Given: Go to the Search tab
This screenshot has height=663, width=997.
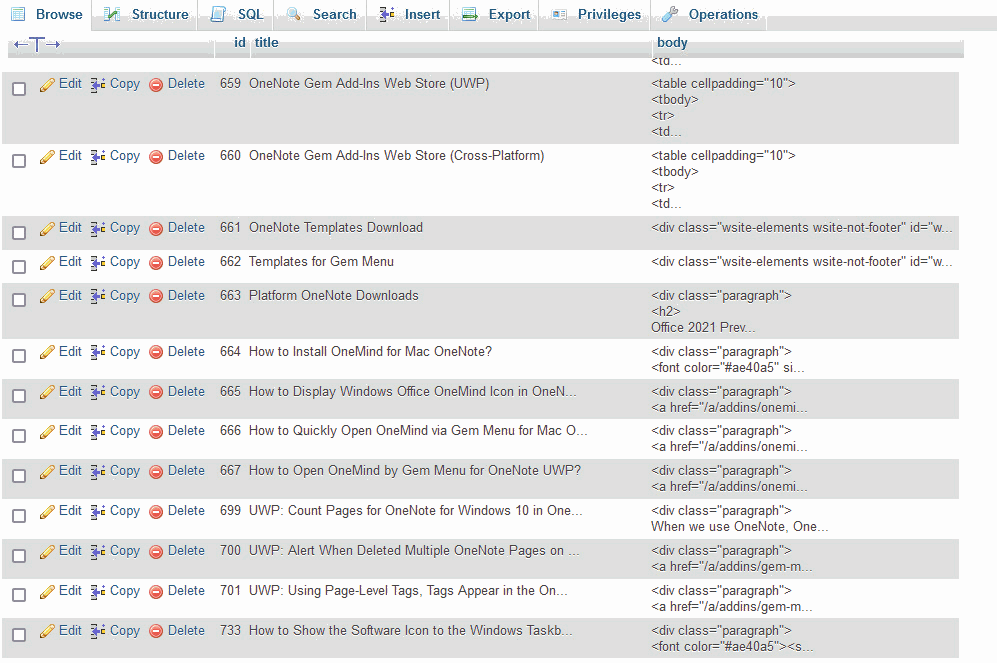Looking at the screenshot, I should click(321, 14).
